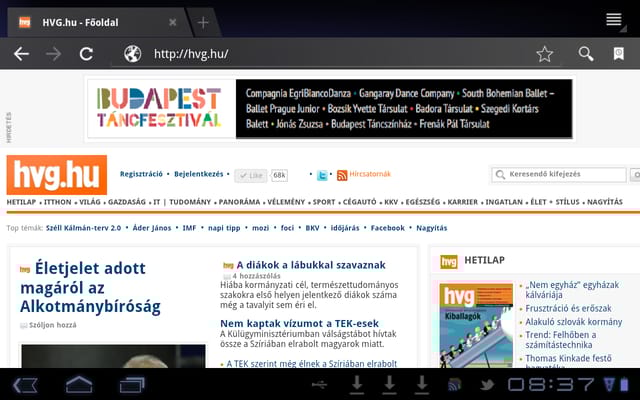
Task: Open the bookmarks list icon
Action: pyautogui.click(x=619, y=54)
